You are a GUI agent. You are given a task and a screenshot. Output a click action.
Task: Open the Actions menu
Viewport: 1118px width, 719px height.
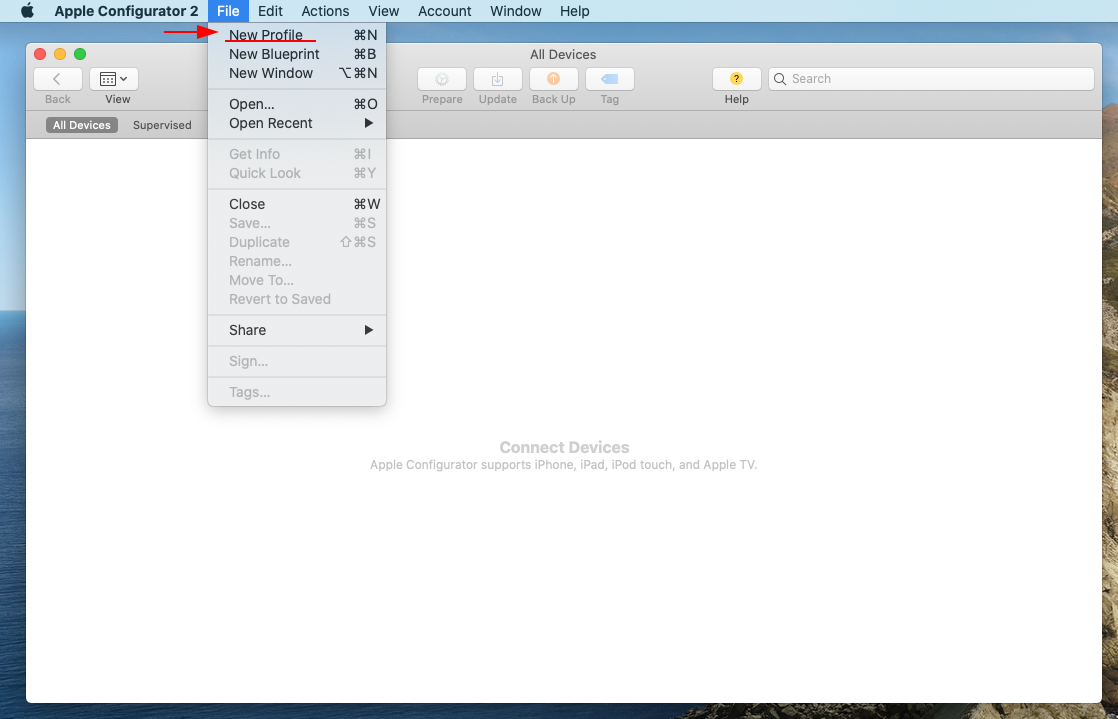[325, 11]
